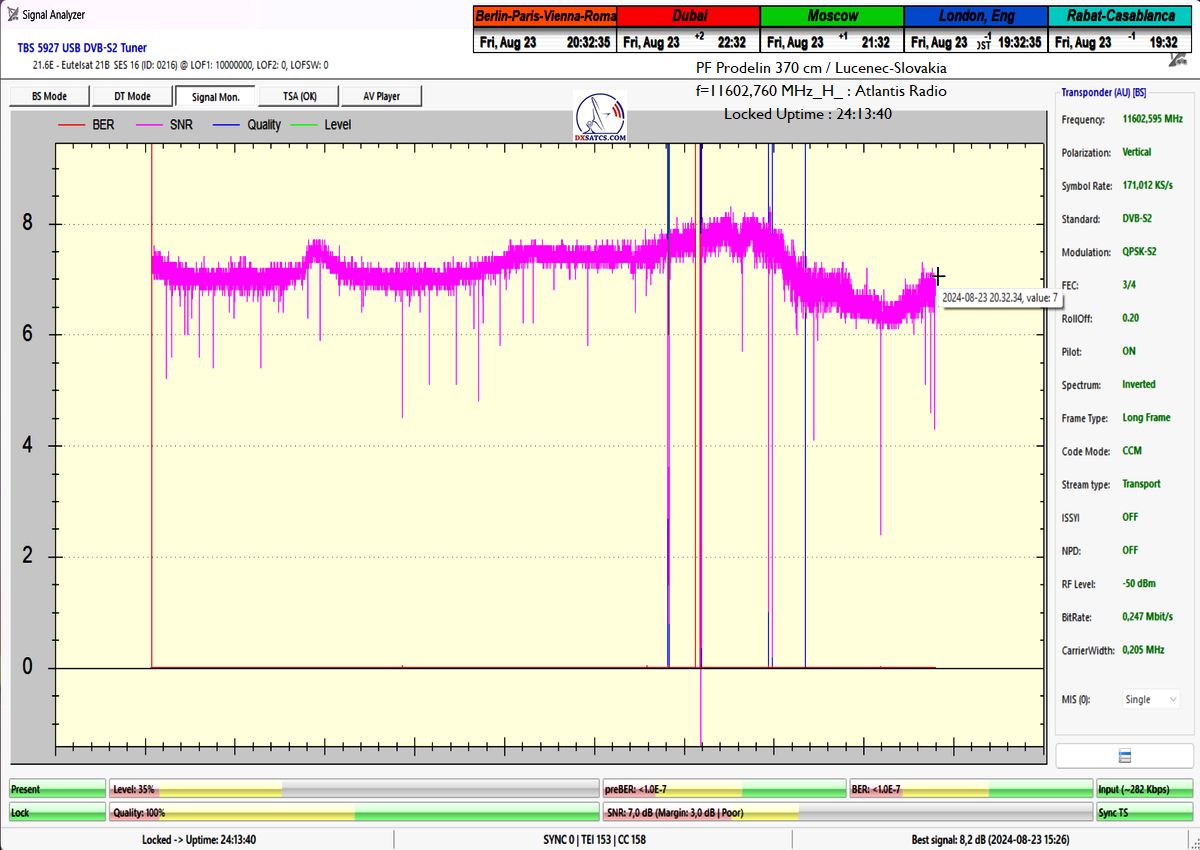The height and width of the screenshot is (850, 1200).
Task: Click the panel layout icon button below MIS
Action: (1124, 755)
